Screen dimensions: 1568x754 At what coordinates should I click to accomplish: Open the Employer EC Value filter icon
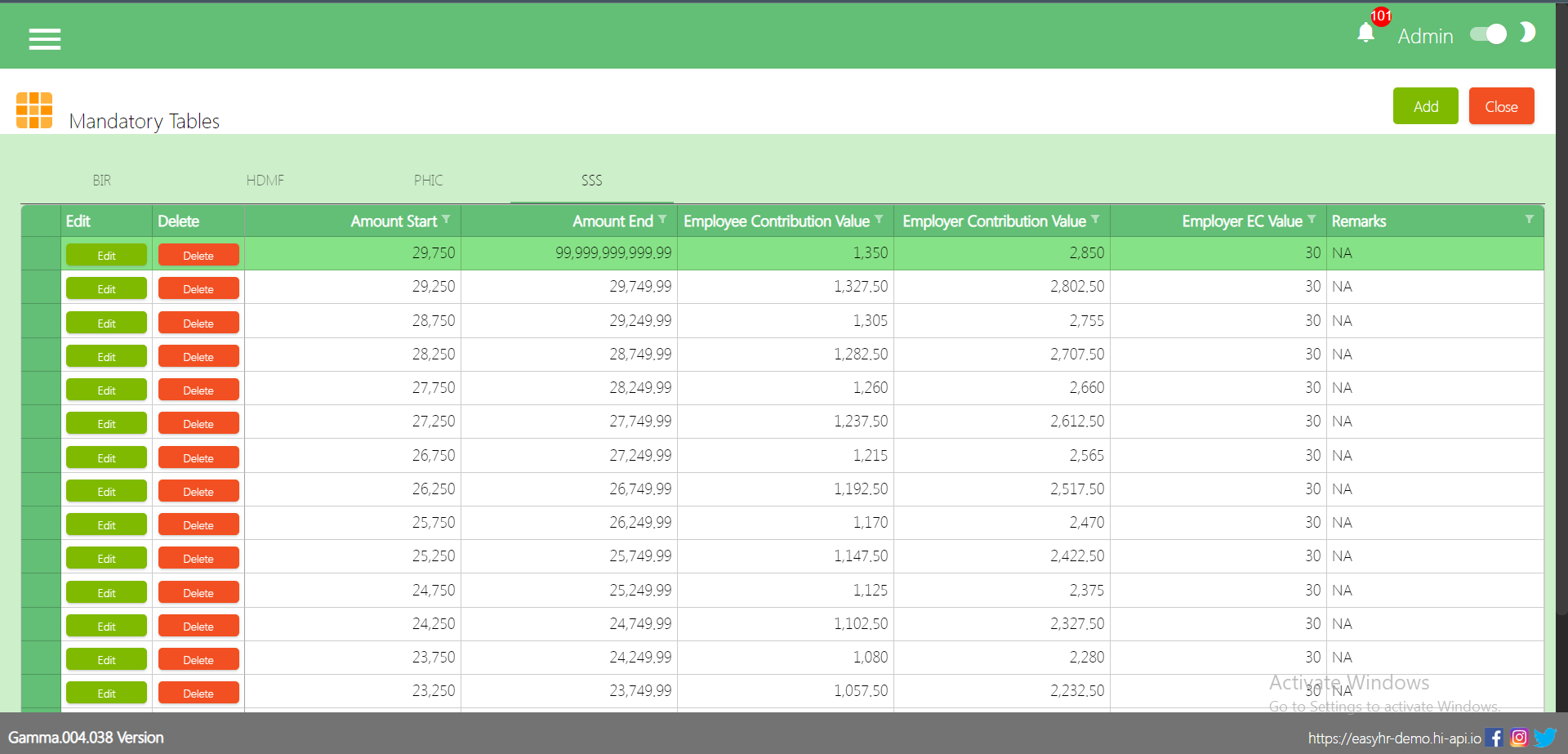1312,220
